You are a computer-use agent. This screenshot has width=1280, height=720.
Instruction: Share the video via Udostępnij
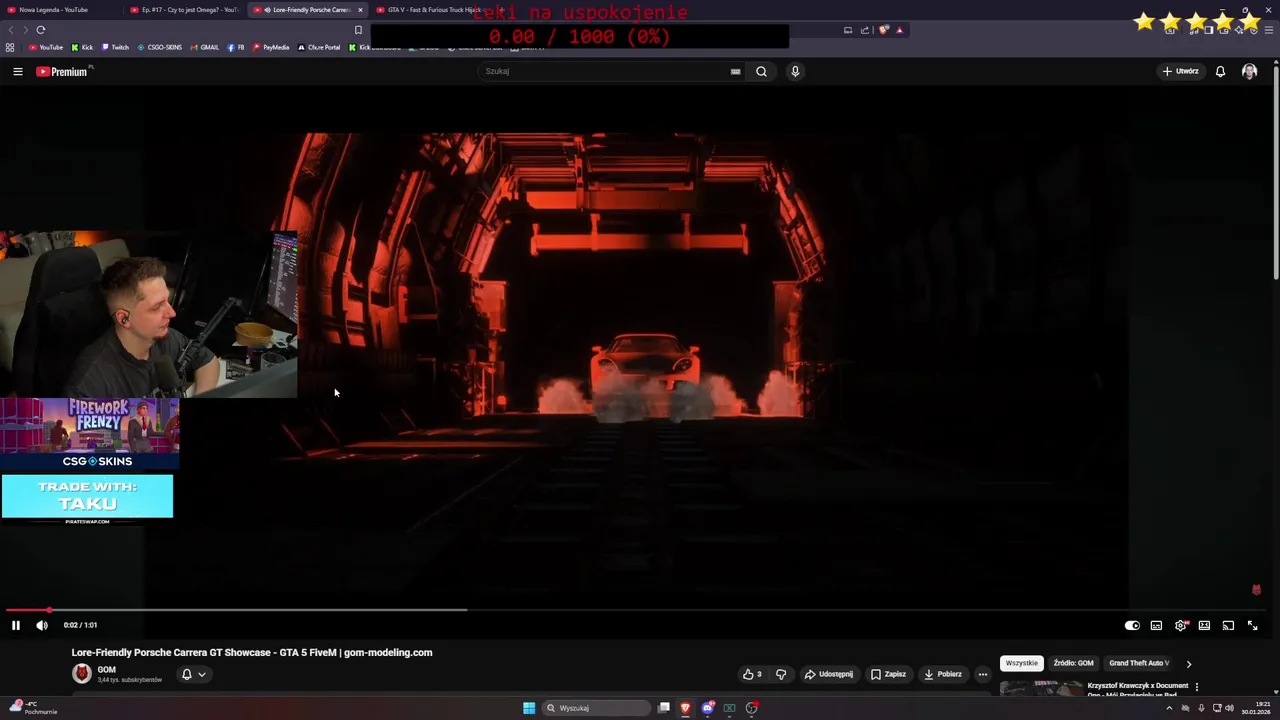tap(829, 674)
